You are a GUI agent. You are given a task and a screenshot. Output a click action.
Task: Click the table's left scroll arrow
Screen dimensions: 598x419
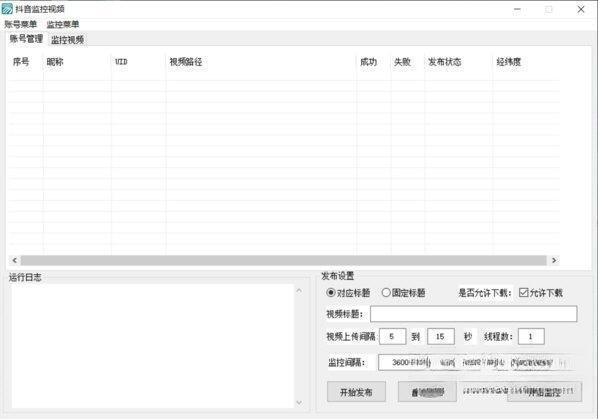click(14, 260)
